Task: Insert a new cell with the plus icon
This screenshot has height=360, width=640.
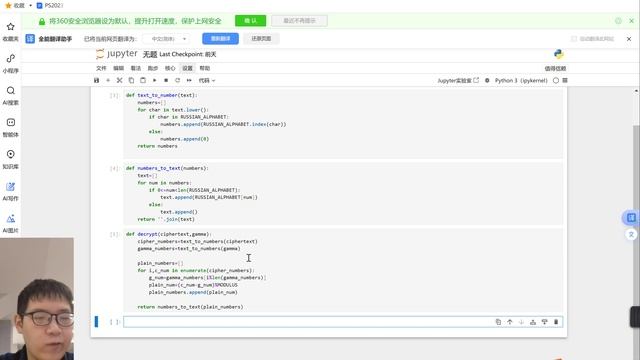Action: tap(108, 80)
